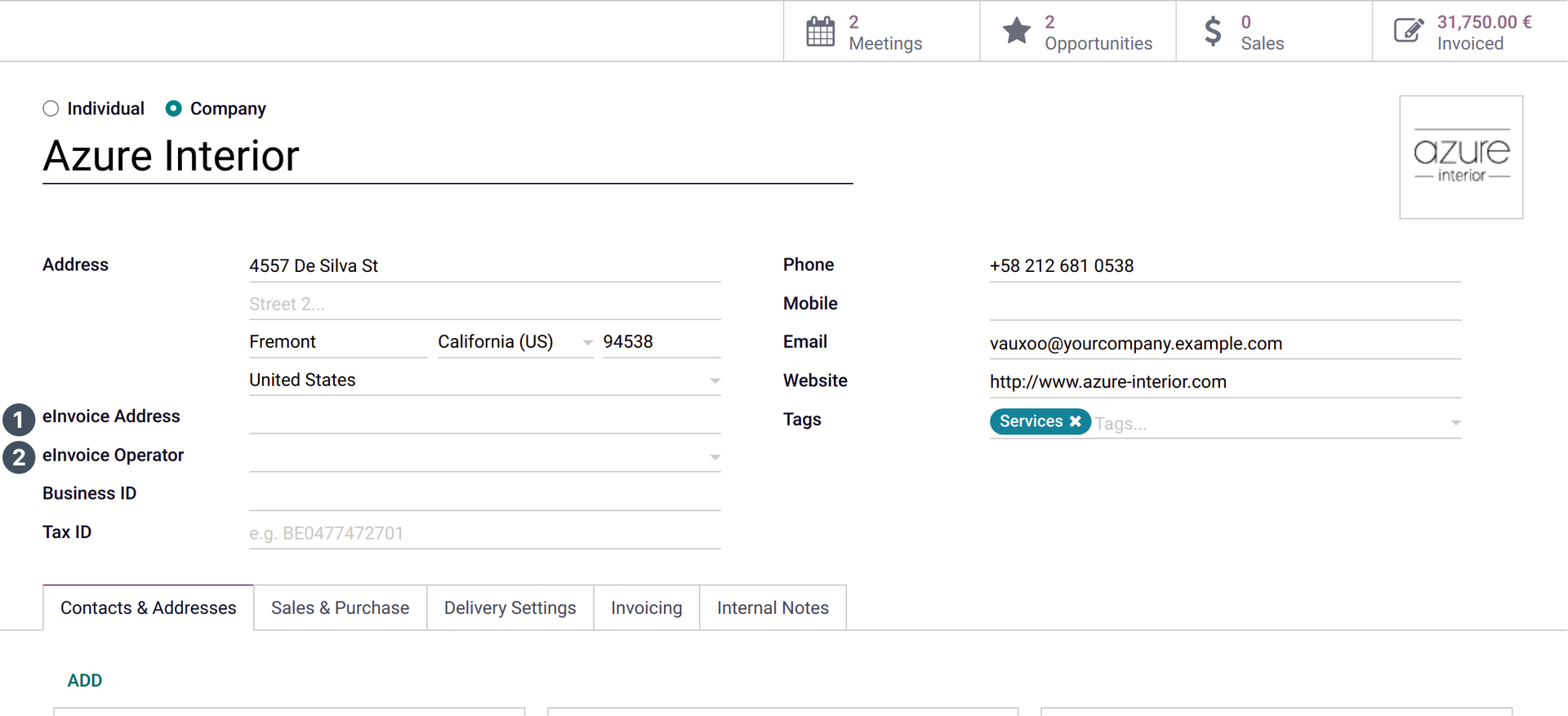Viewport: 1568px width, 716px height.
Task: Click the Phone field +58 212 681 0538
Action: (1225, 266)
